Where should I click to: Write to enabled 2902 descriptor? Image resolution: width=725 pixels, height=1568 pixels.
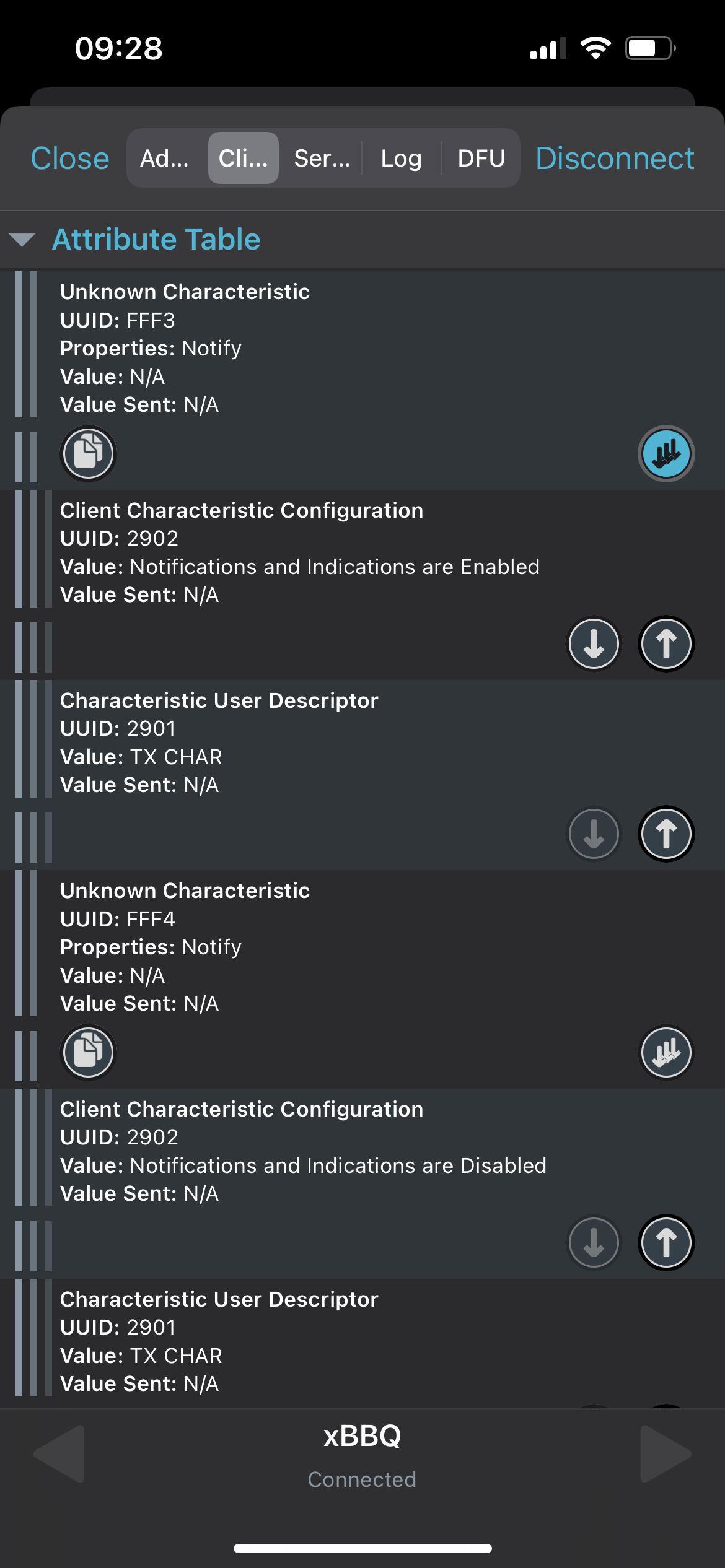(x=666, y=643)
